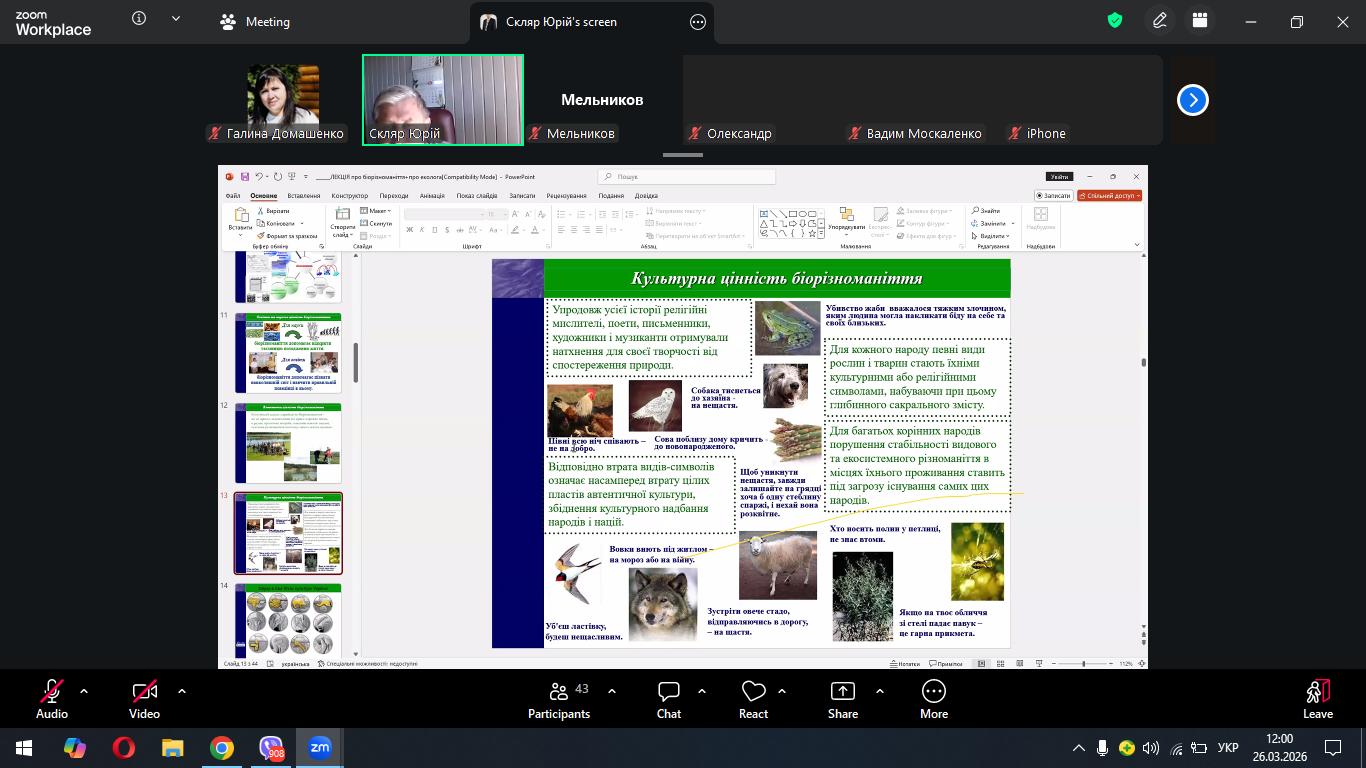Switch to the Meeting tab
Image resolution: width=1366 pixels, height=768 pixels.
(255, 22)
